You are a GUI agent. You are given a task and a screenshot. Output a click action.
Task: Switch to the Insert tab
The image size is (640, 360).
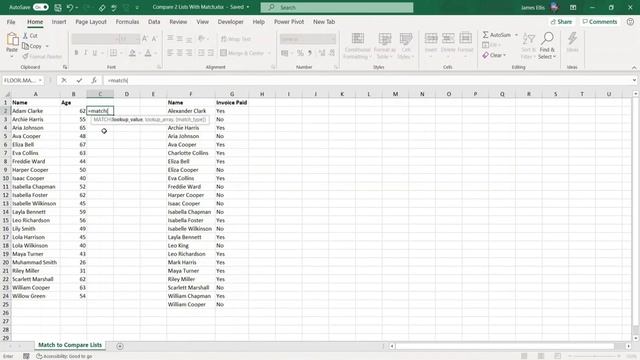tap(59, 22)
